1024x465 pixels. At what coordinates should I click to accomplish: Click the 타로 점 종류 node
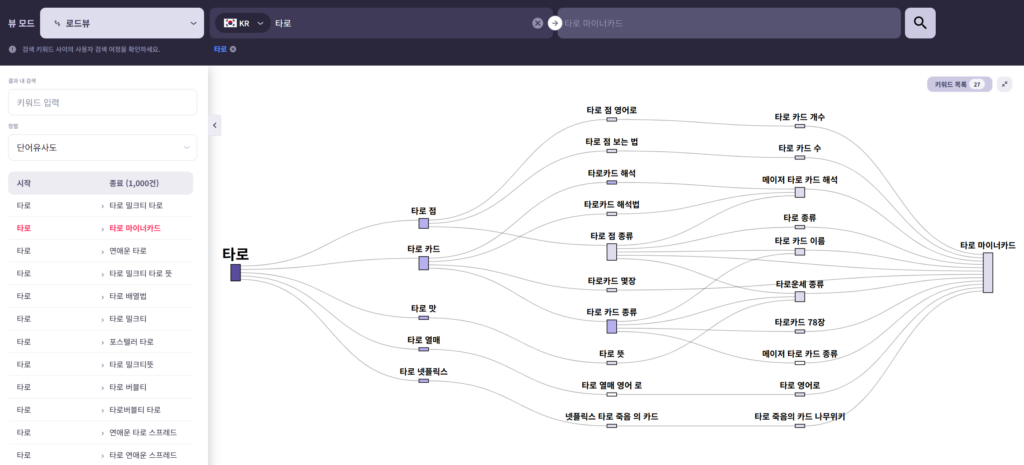click(x=611, y=252)
